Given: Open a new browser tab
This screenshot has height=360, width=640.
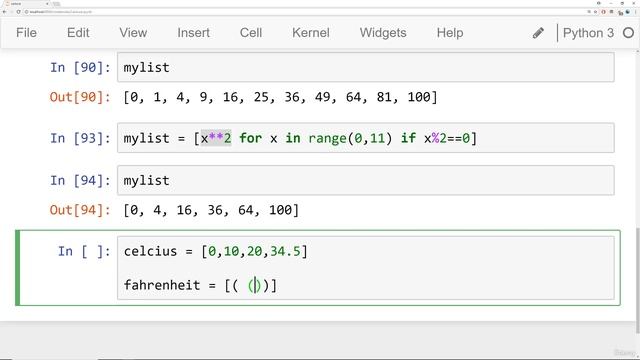Looking at the screenshot, I should (56, 4).
